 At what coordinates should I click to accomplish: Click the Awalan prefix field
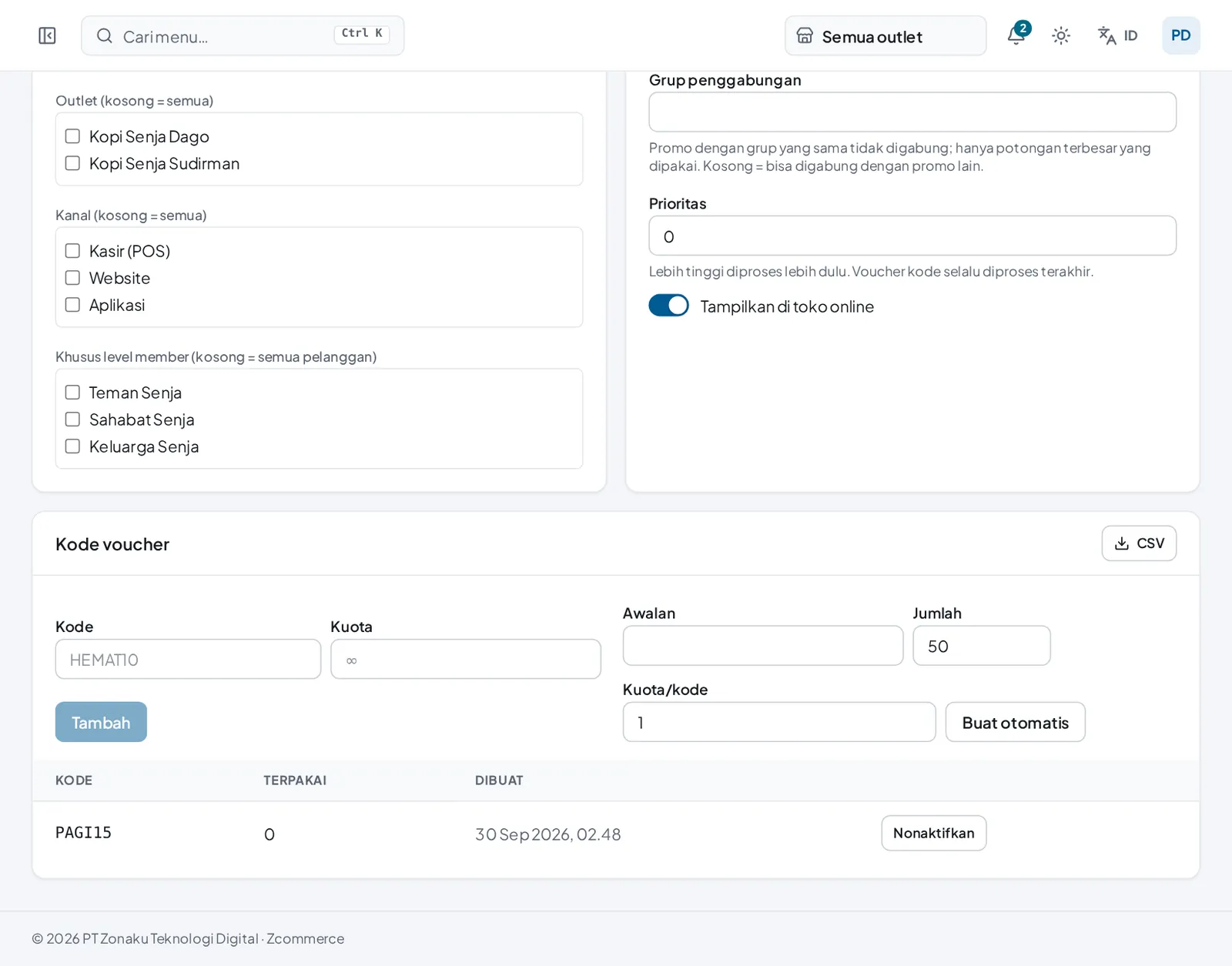click(x=763, y=646)
